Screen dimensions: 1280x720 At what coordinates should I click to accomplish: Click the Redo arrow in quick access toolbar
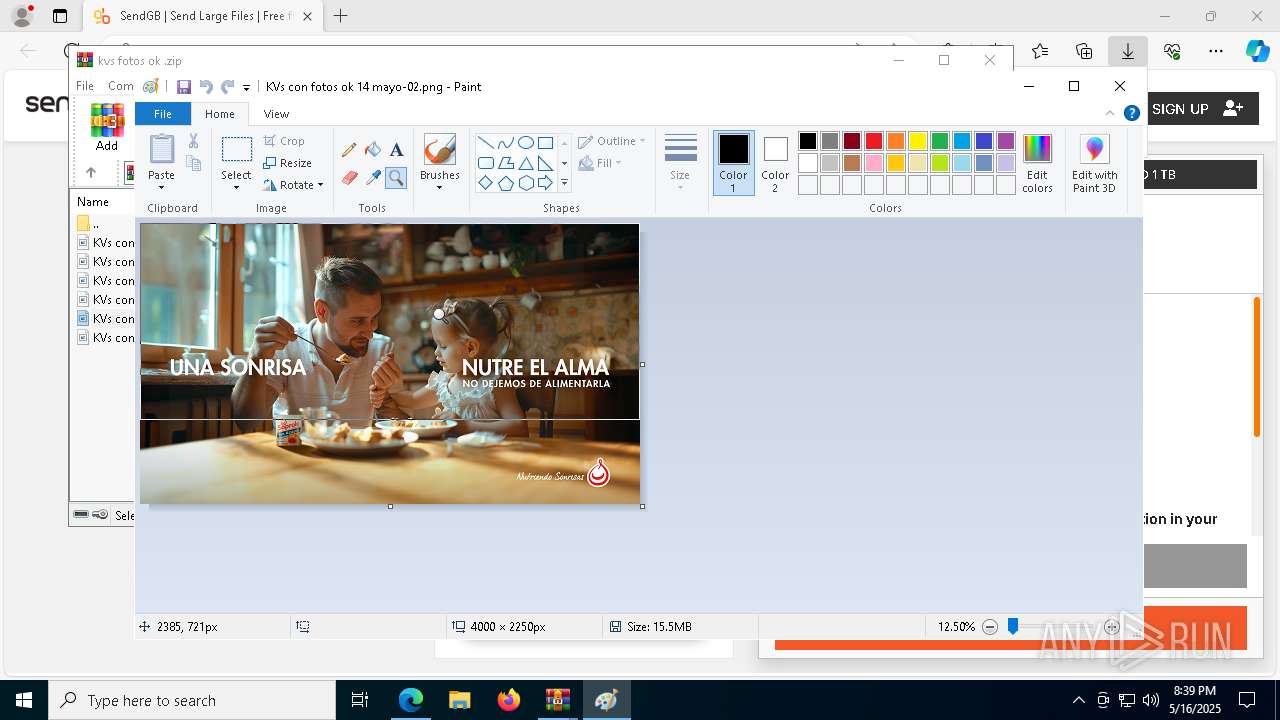(x=227, y=87)
